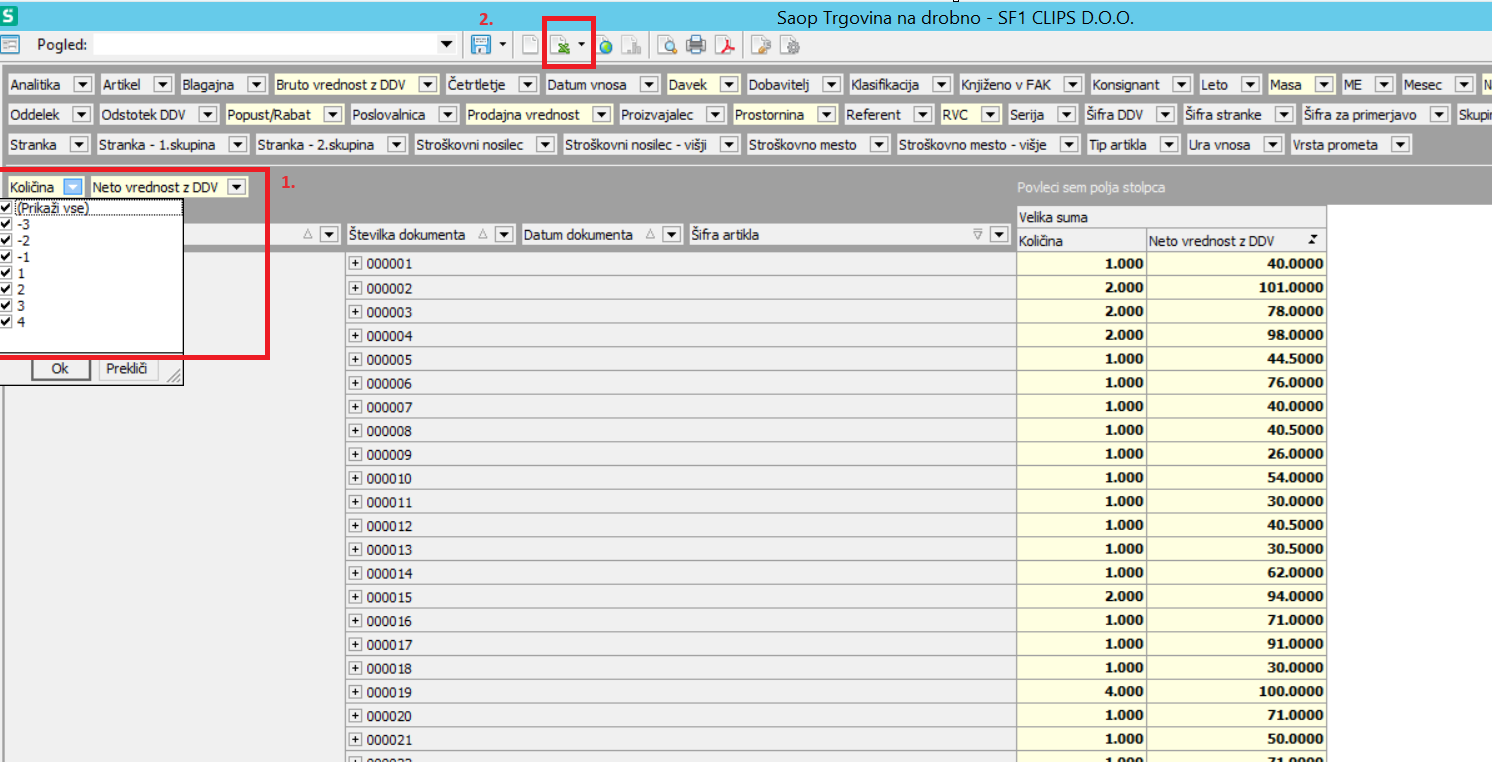Open the Pogled combo box dropdown
Viewport: 1492px width, 762px height.
[446, 45]
